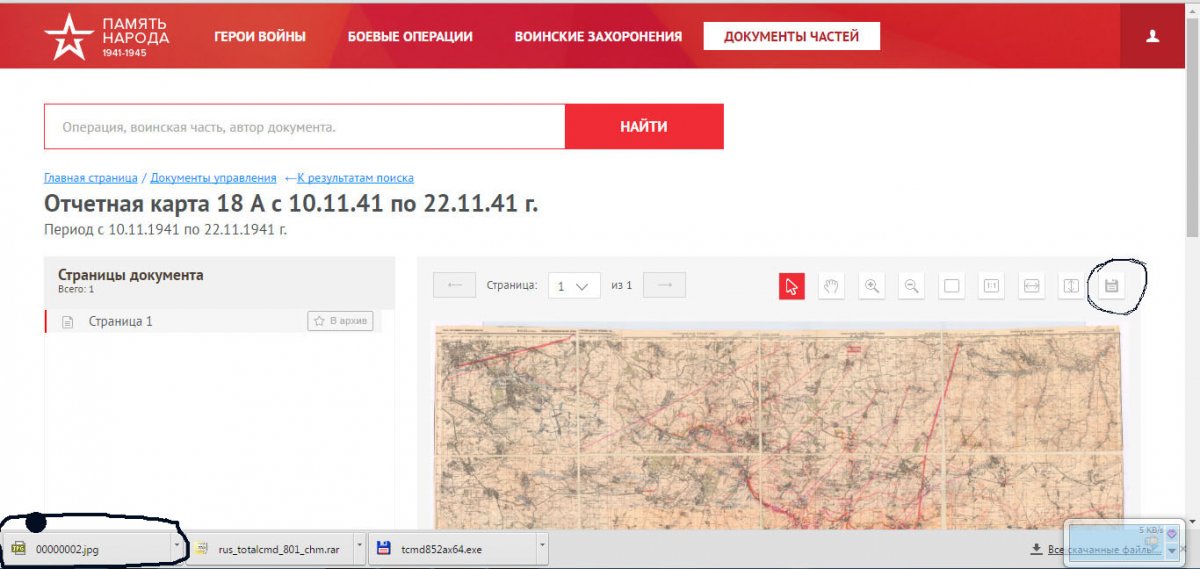Open the user profile icon

click(1152, 36)
